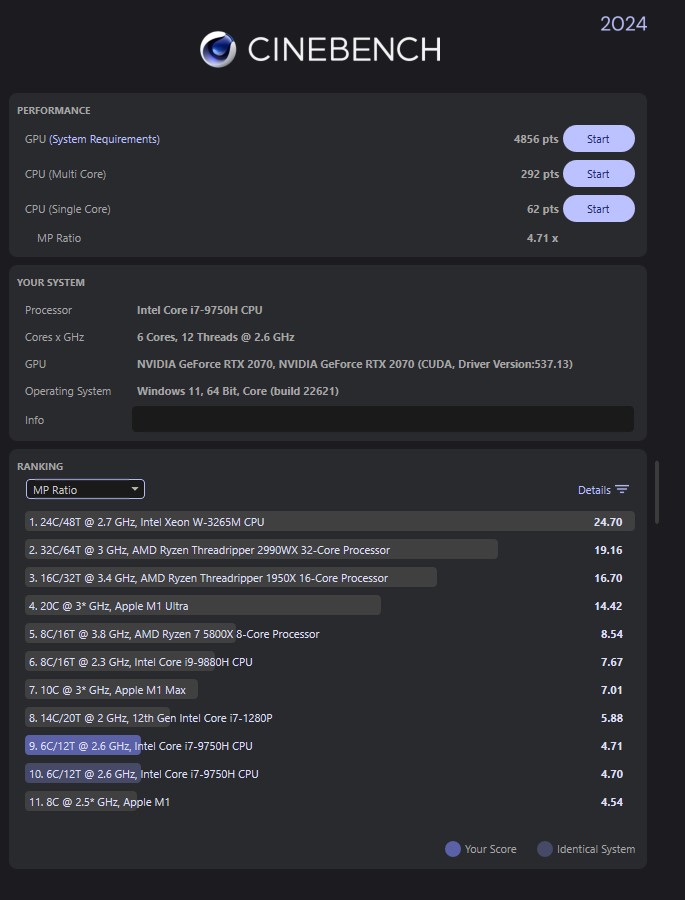Viewport: 685px width, 900px height.
Task: Click the YOUR SYSTEM section heading
Action: click(x=51, y=282)
